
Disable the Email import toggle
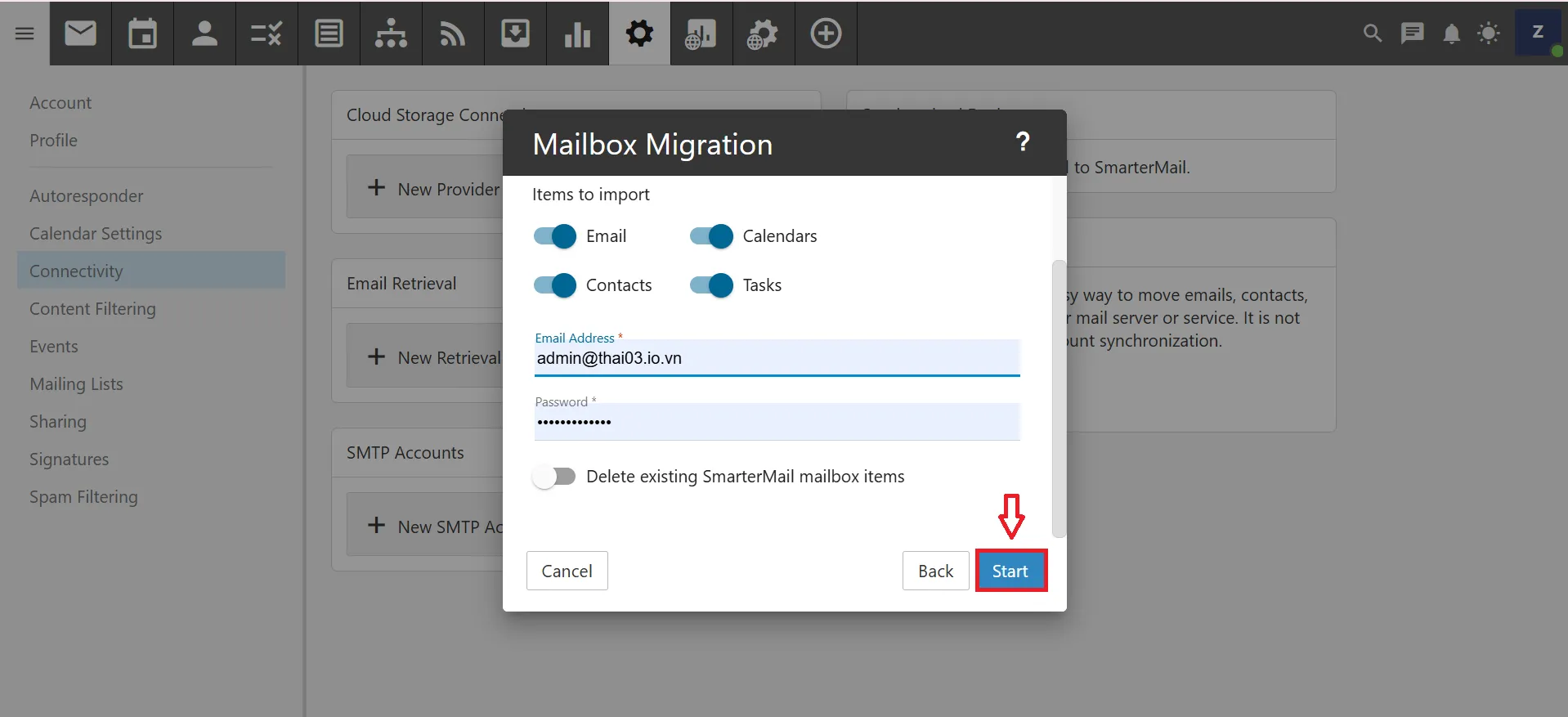point(555,236)
